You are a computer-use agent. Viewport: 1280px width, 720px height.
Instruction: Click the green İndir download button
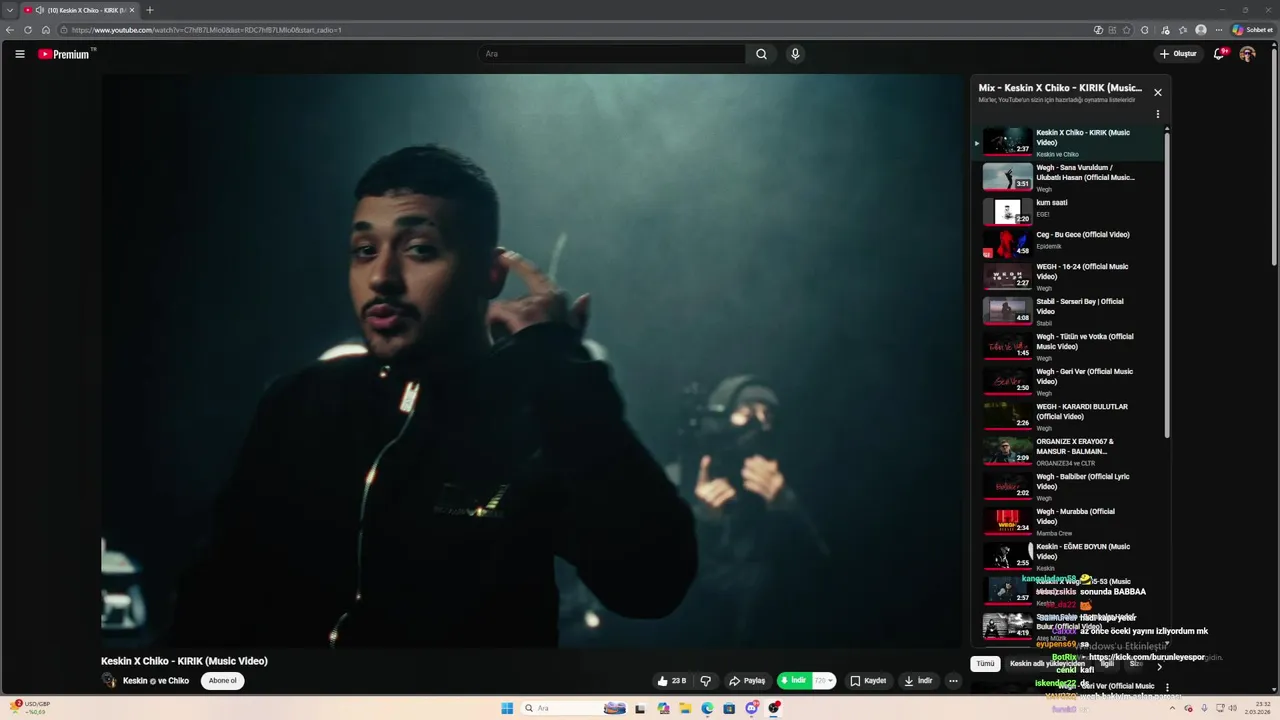pyautogui.click(x=794, y=681)
